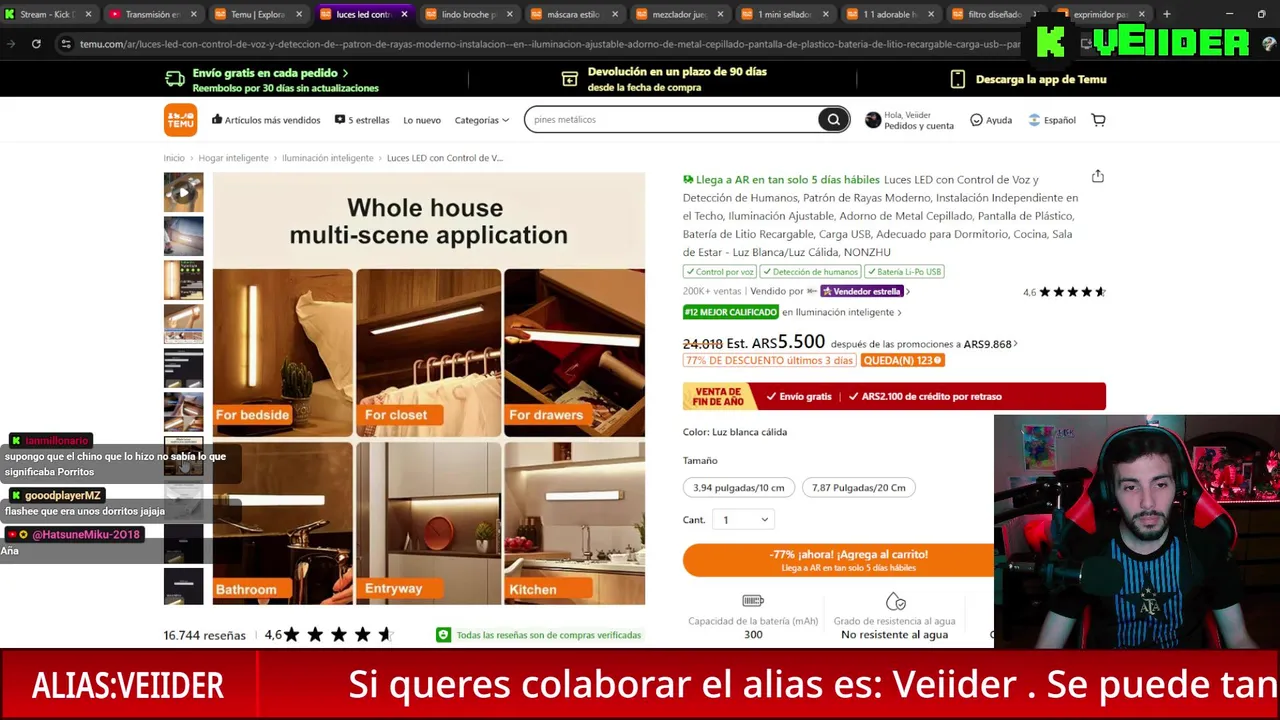Click the battery capacity icon
Image resolution: width=1280 pixels, height=720 pixels.
[x=753, y=601]
